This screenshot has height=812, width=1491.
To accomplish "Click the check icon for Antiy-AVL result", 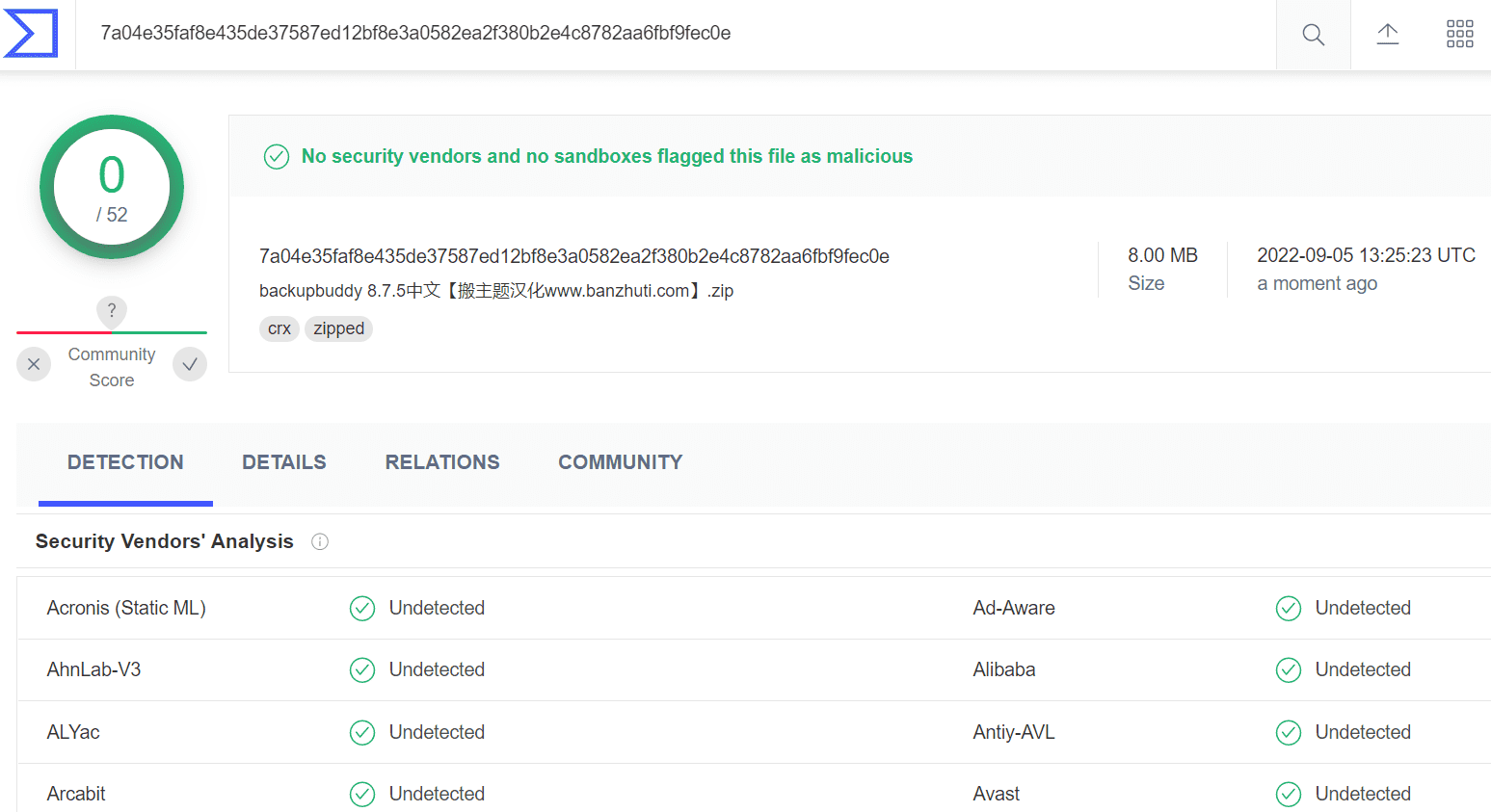I will (x=1289, y=732).
